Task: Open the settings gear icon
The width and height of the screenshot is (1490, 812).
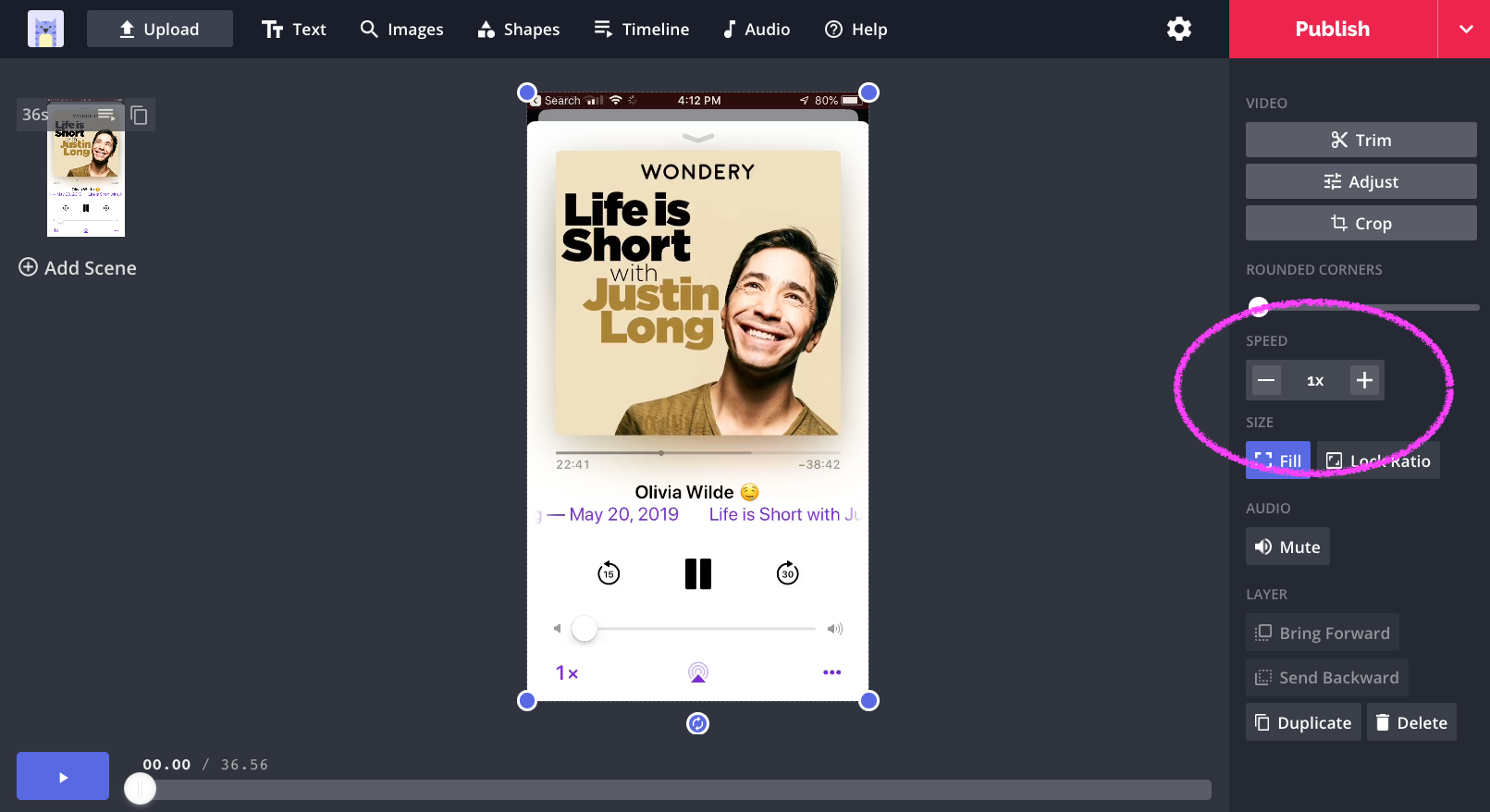Action: click(x=1178, y=29)
